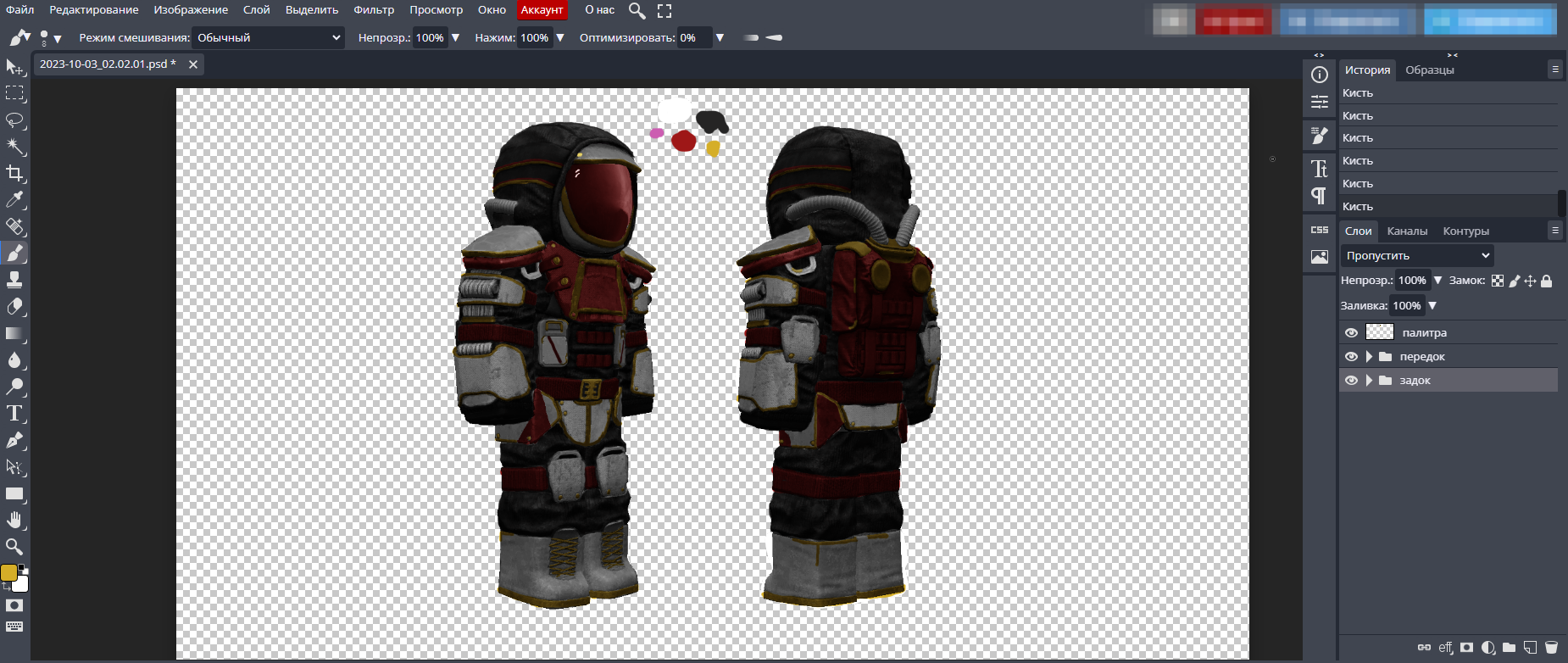Toggle lock all padlock

click(x=1546, y=281)
